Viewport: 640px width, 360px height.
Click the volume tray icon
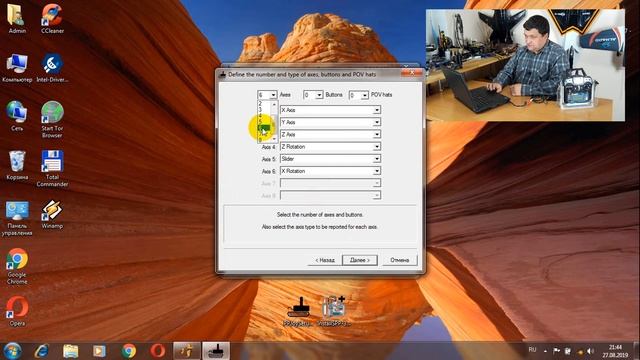pos(590,351)
